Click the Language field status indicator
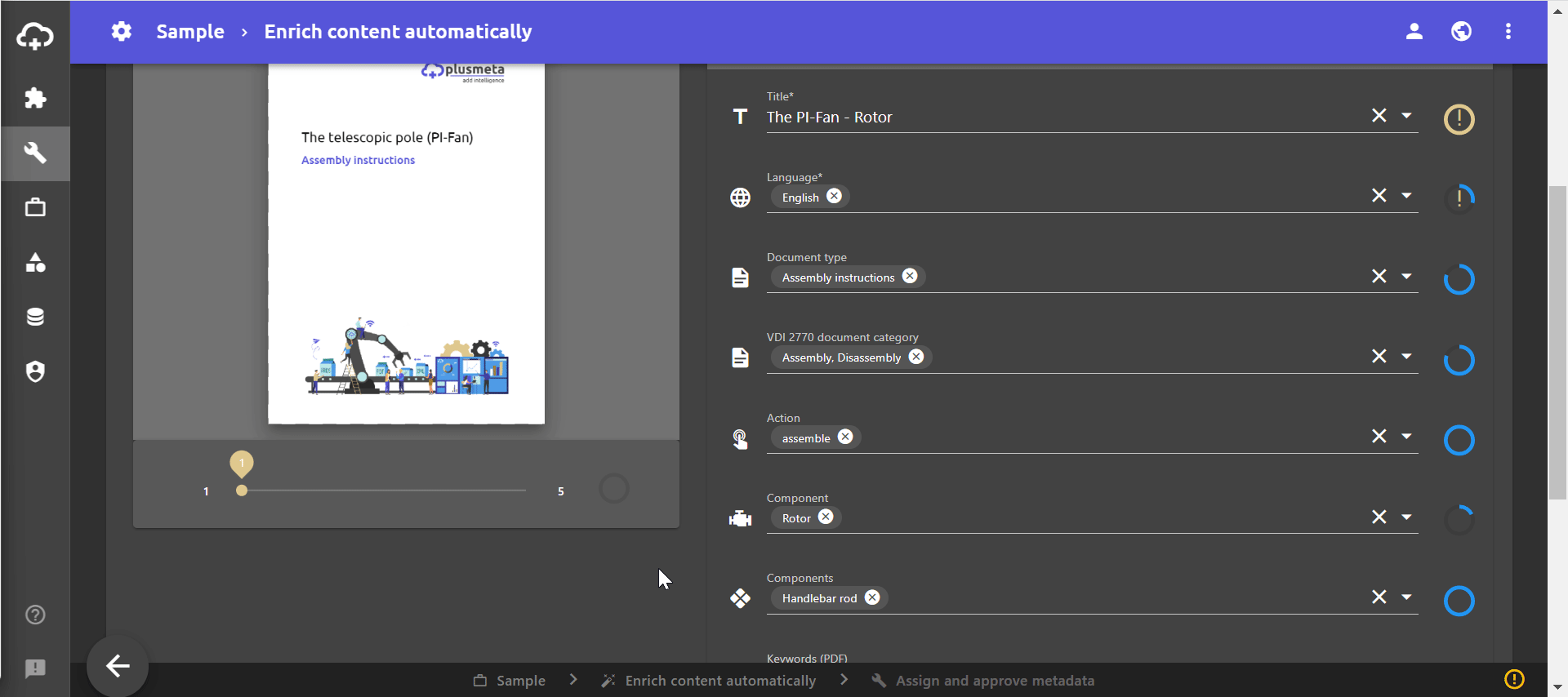The image size is (1568, 697). click(x=1459, y=199)
